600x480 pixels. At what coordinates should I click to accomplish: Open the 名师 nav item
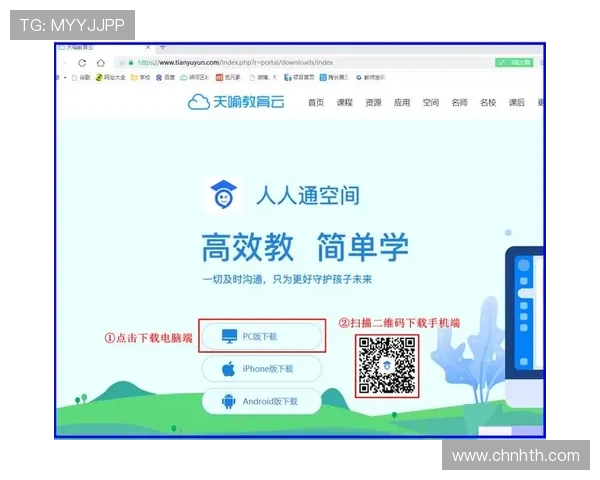click(x=459, y=103)
